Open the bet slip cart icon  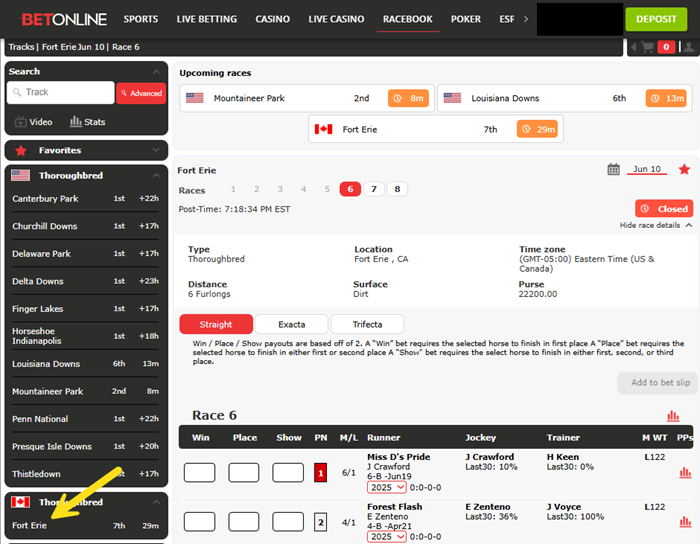pos(647,47)
